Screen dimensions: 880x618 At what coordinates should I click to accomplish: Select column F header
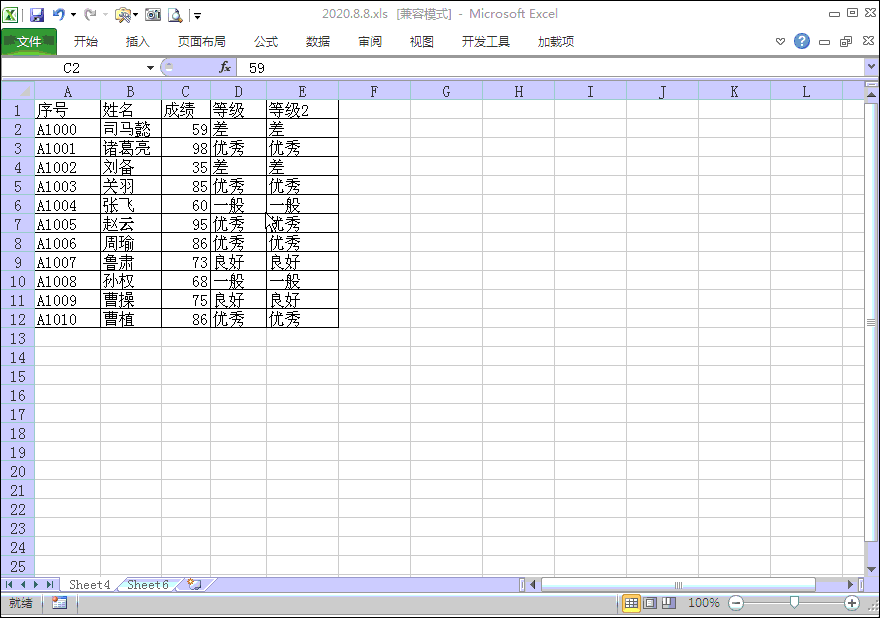pos(374,91)
